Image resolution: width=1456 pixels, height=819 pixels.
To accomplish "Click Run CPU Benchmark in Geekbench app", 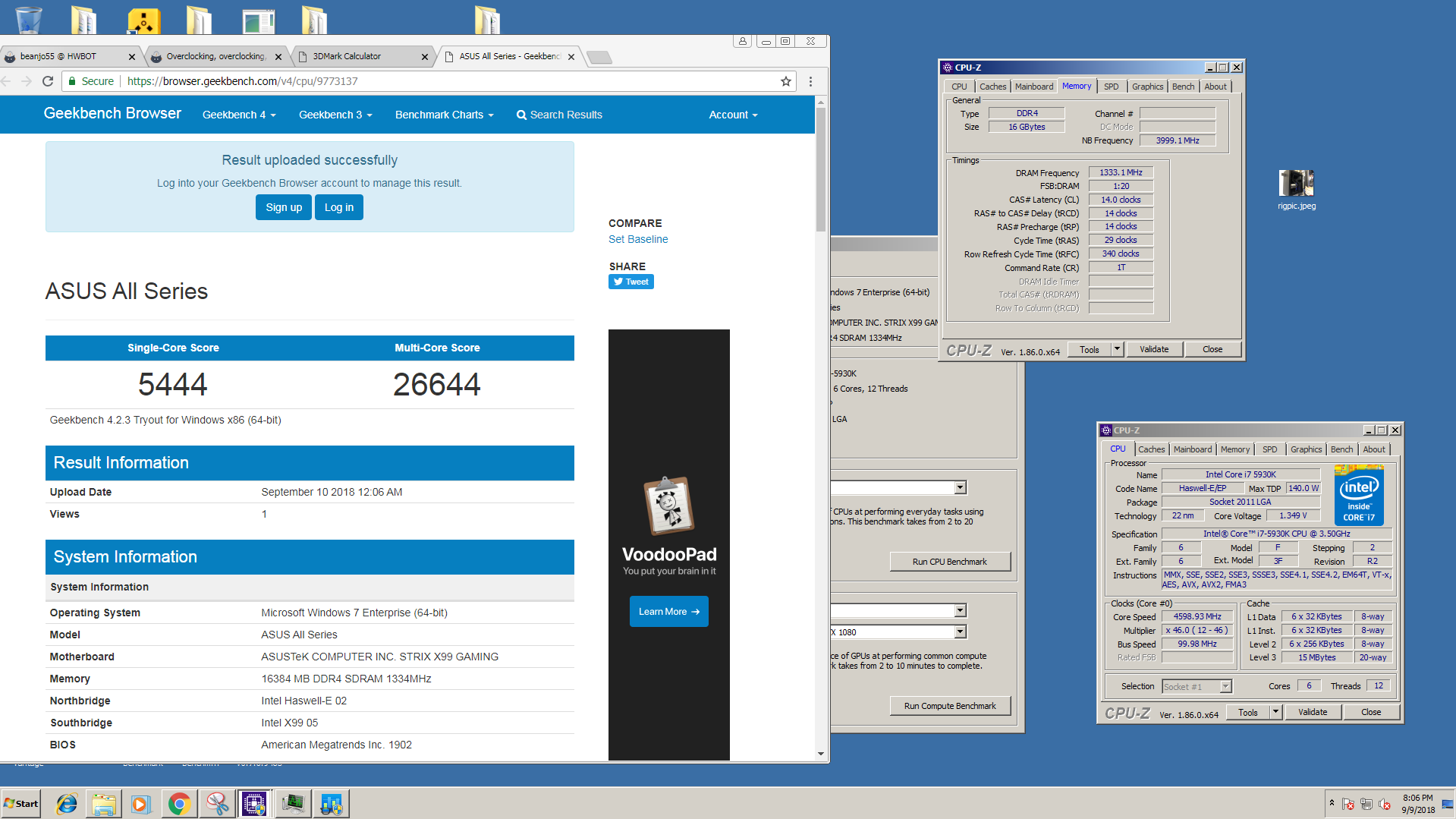I will [950, 562].
